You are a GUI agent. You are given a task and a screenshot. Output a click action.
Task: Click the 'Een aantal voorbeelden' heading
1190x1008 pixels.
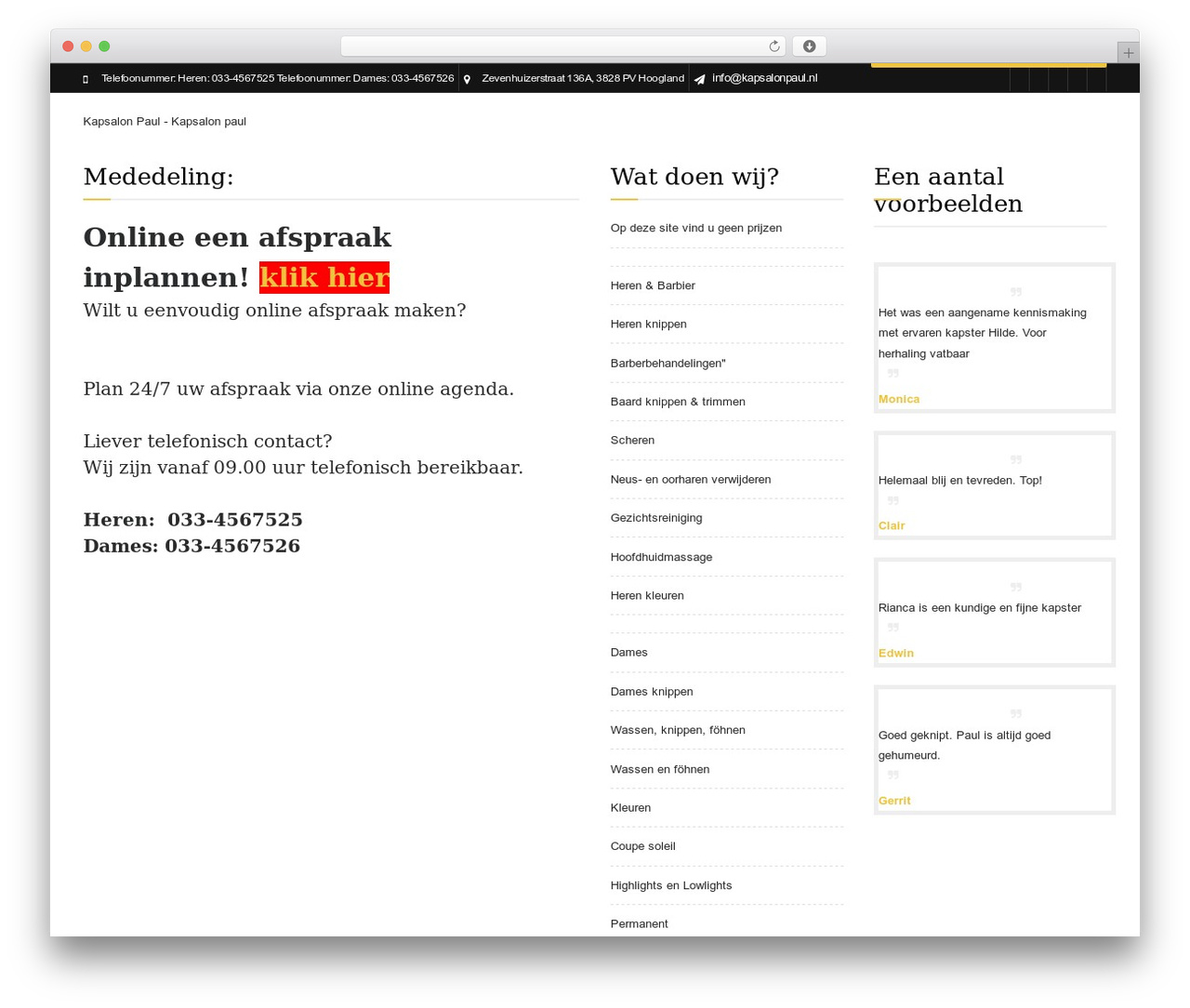(948, 190)
